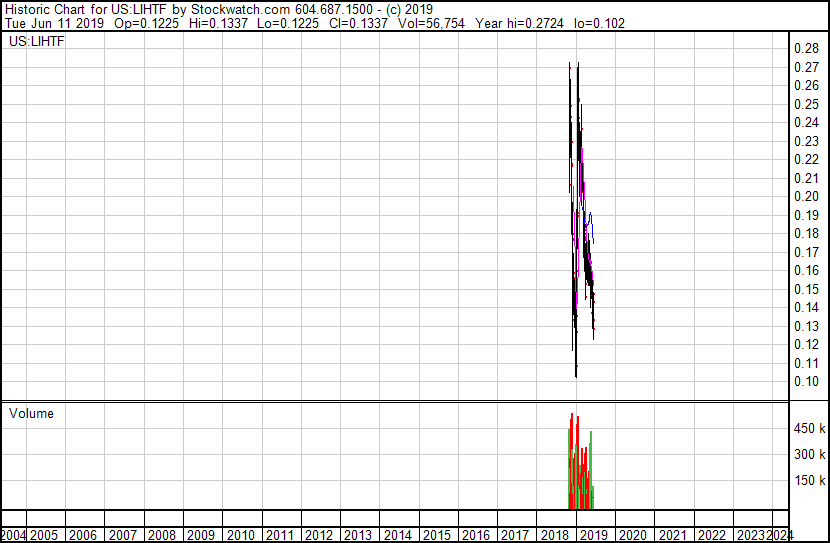Click the Stockwatch.com text in header

point(240,10)
